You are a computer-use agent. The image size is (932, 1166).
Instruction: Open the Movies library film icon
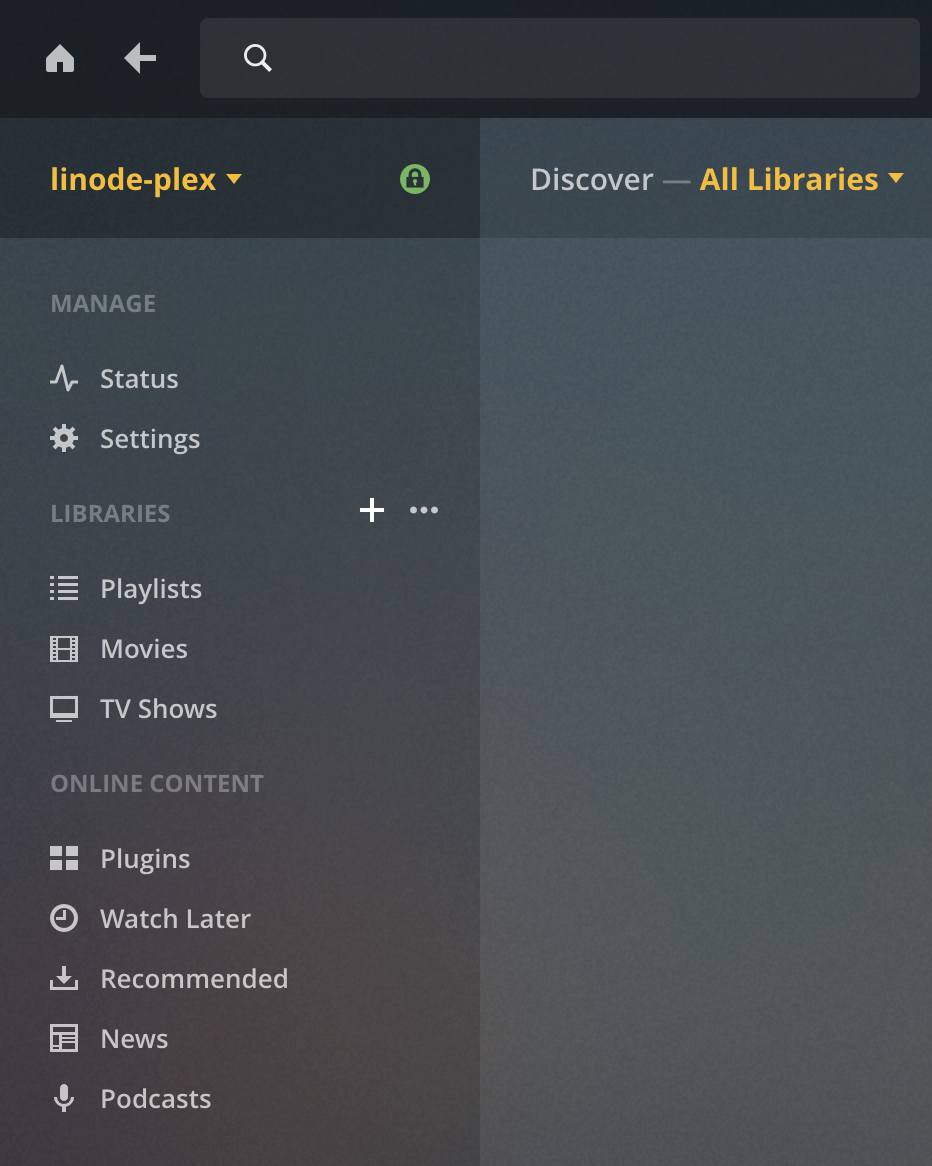click(64, 648)
